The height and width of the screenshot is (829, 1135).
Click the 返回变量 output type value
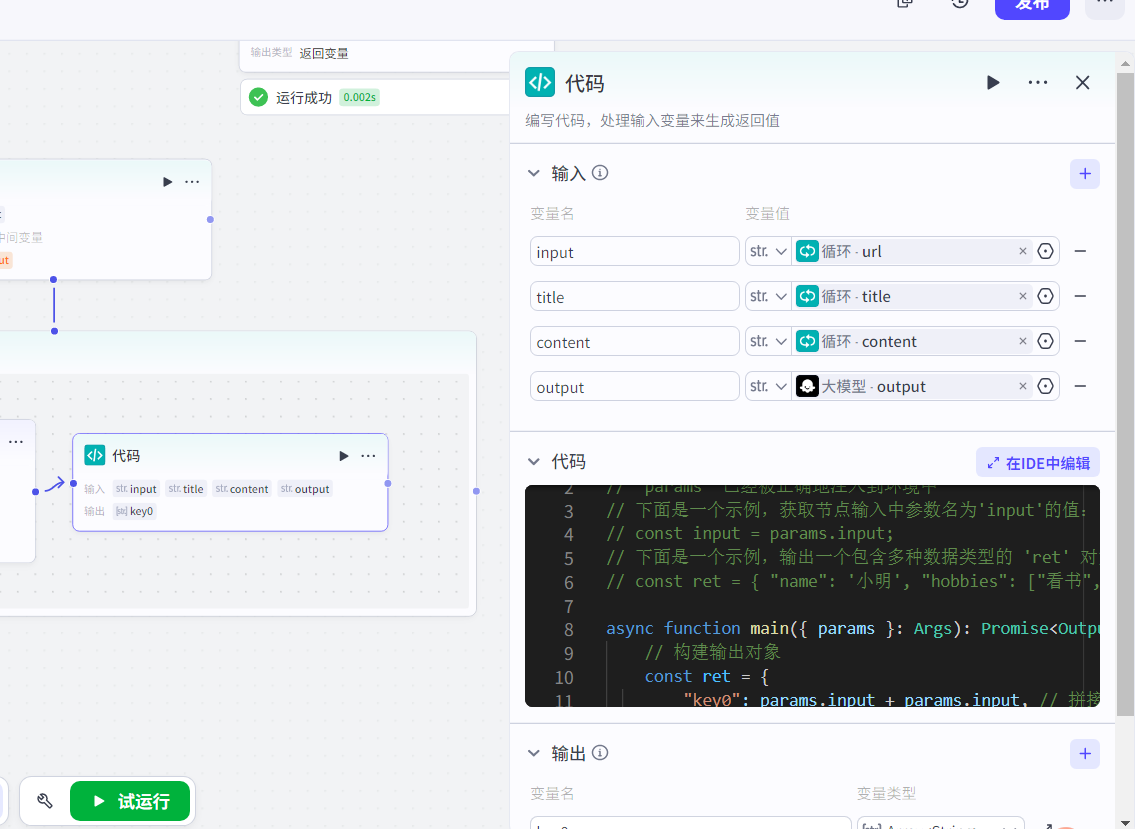pos(324,53)
